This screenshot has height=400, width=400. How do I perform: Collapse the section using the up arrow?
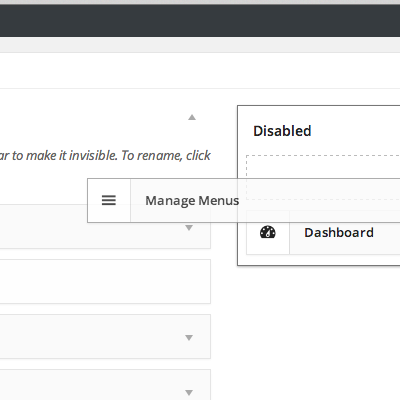(x=192, y=117)
